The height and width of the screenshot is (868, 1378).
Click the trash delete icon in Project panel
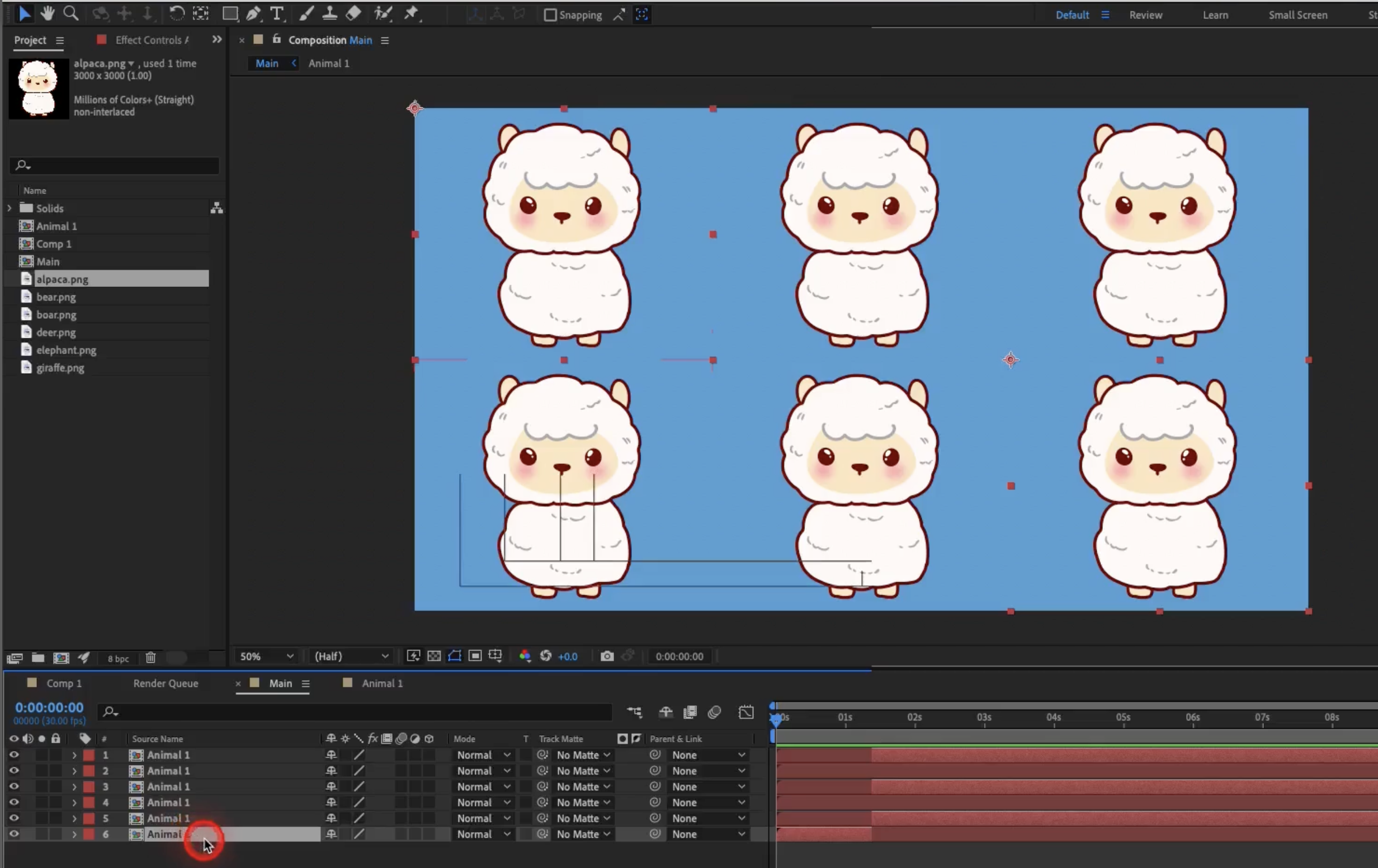tap(150, 658)
